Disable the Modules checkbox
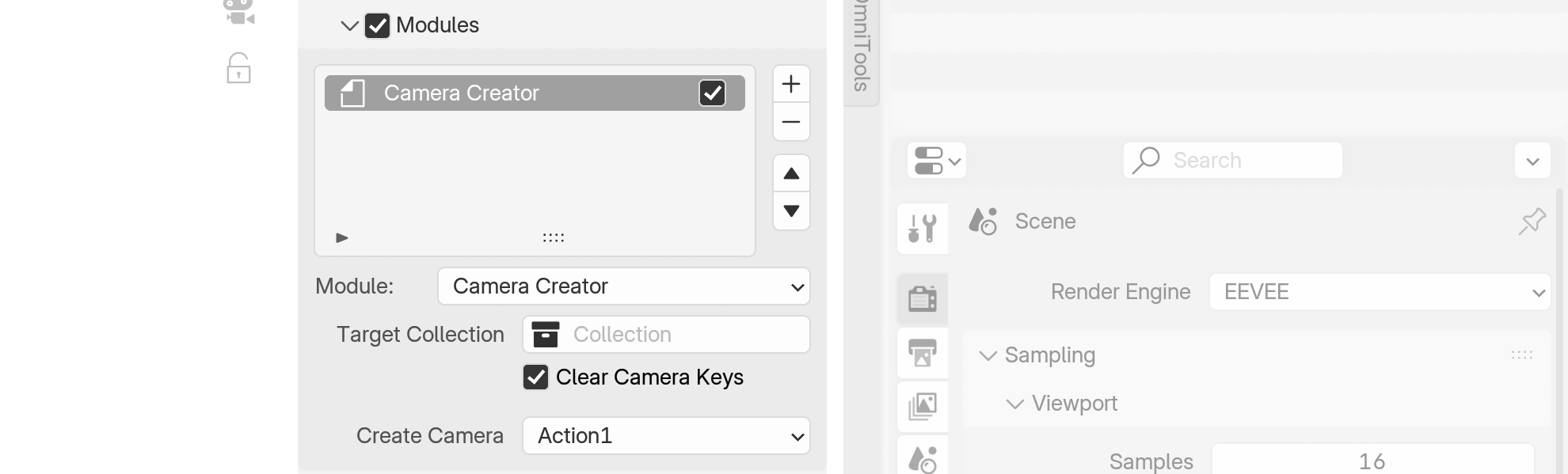The width and height of the screenshot is (1568, 474). (x=377, y=25)
